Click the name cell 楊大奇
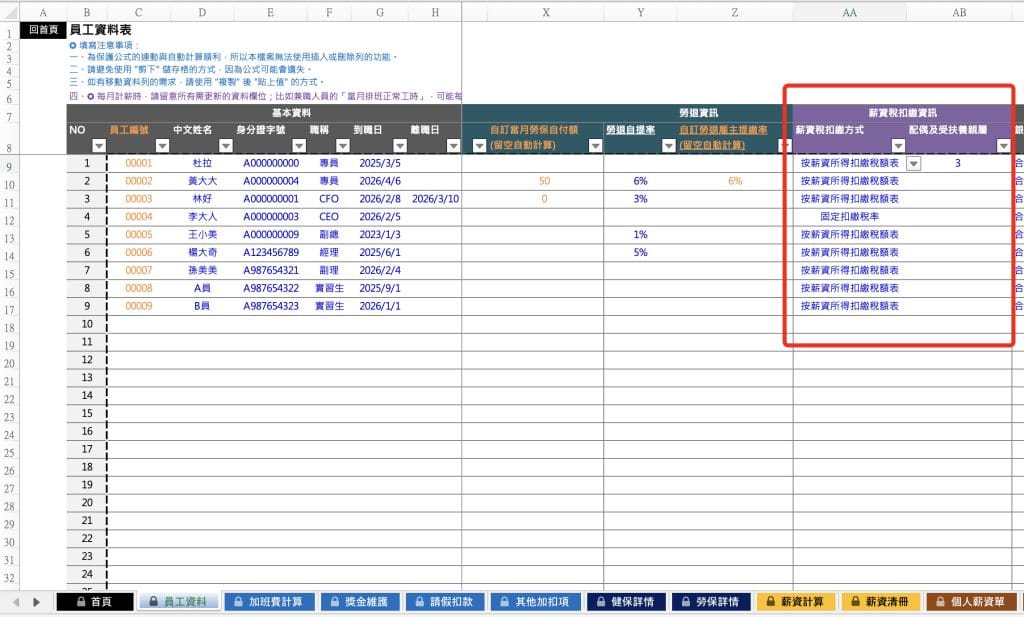This screenshot has width=1024, height=617. [x=202, y=252]
